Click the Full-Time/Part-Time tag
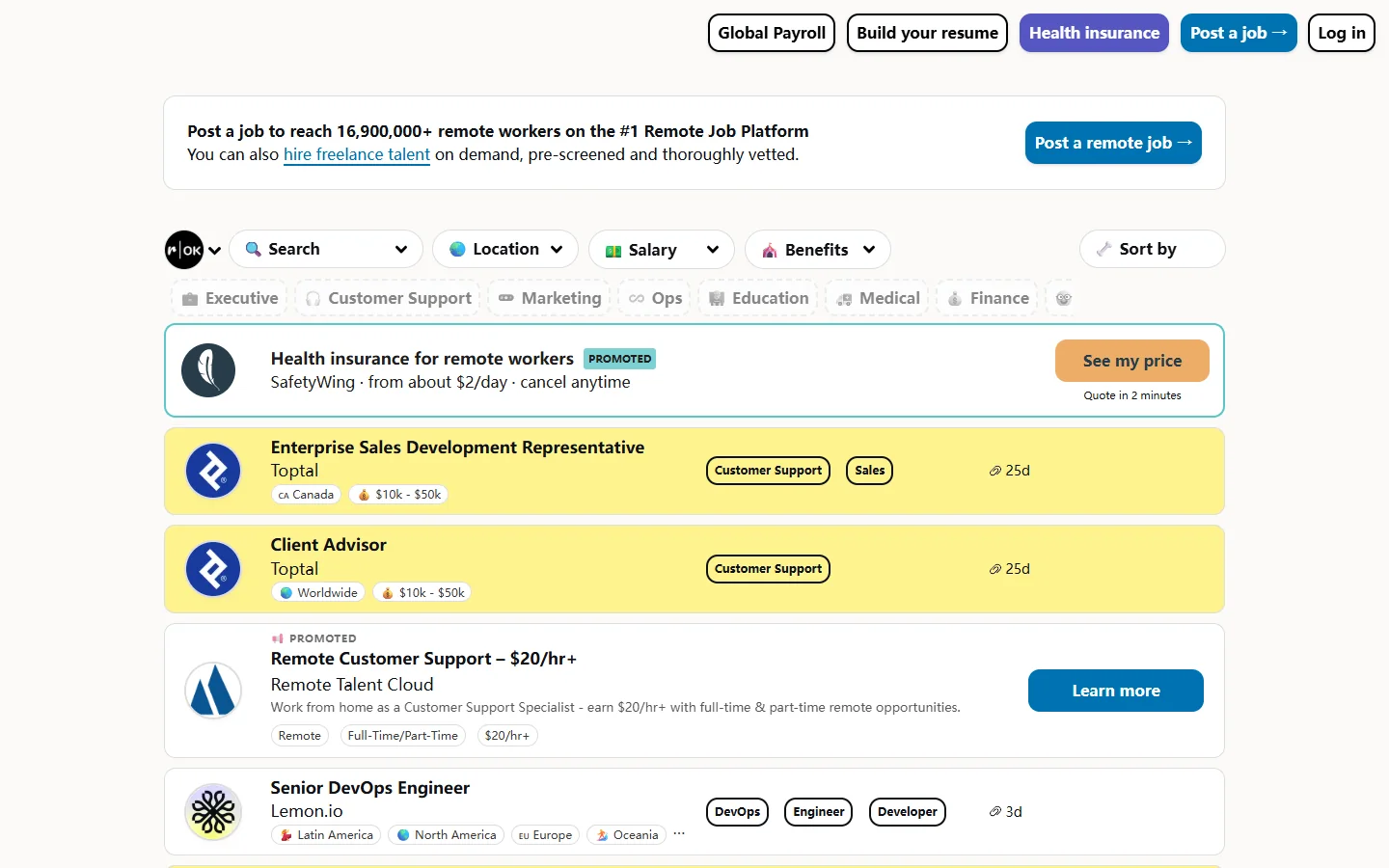Screen dimensions: 1389x868 (x=403, y=736)
